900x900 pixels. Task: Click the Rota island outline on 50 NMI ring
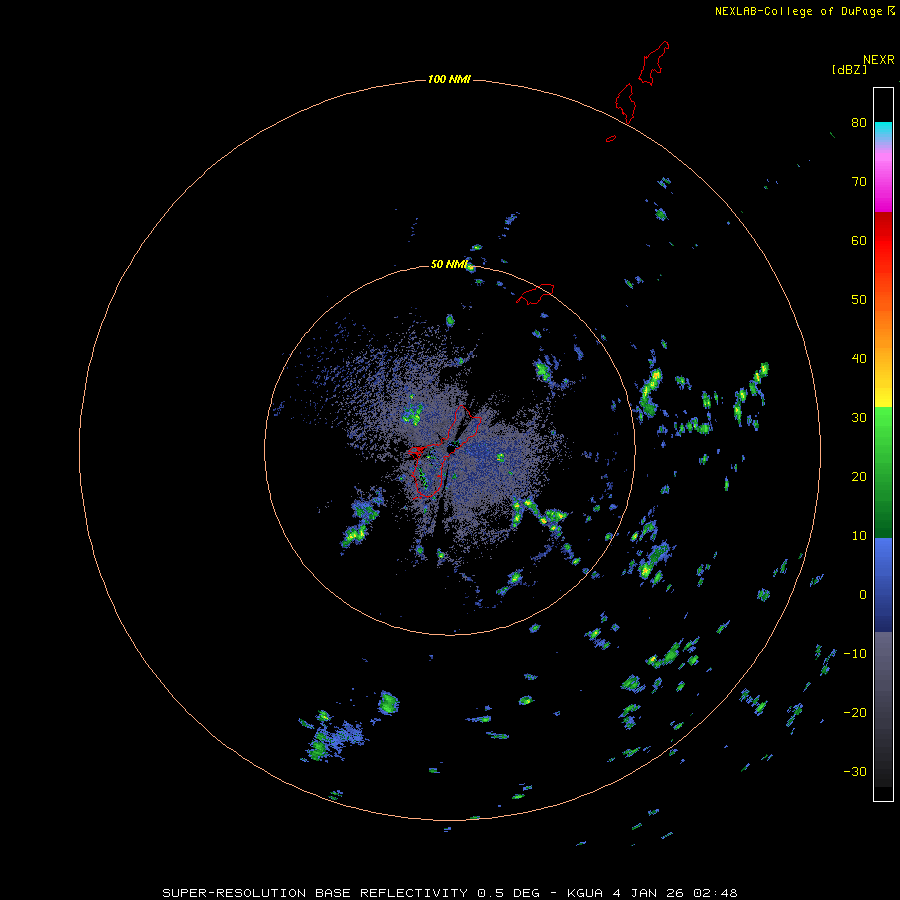pos(535,293)
